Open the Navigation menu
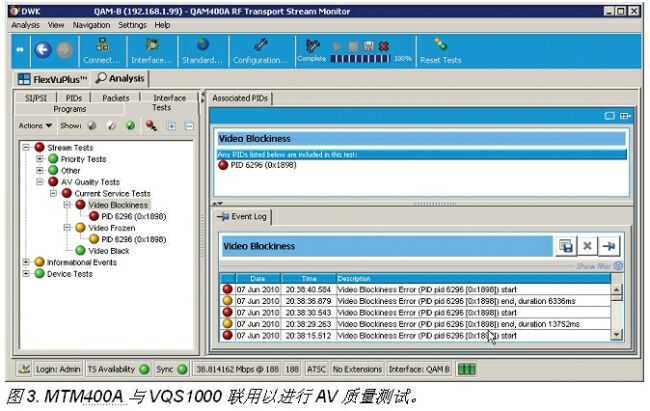Screen dimensions: 650x411 91,25
